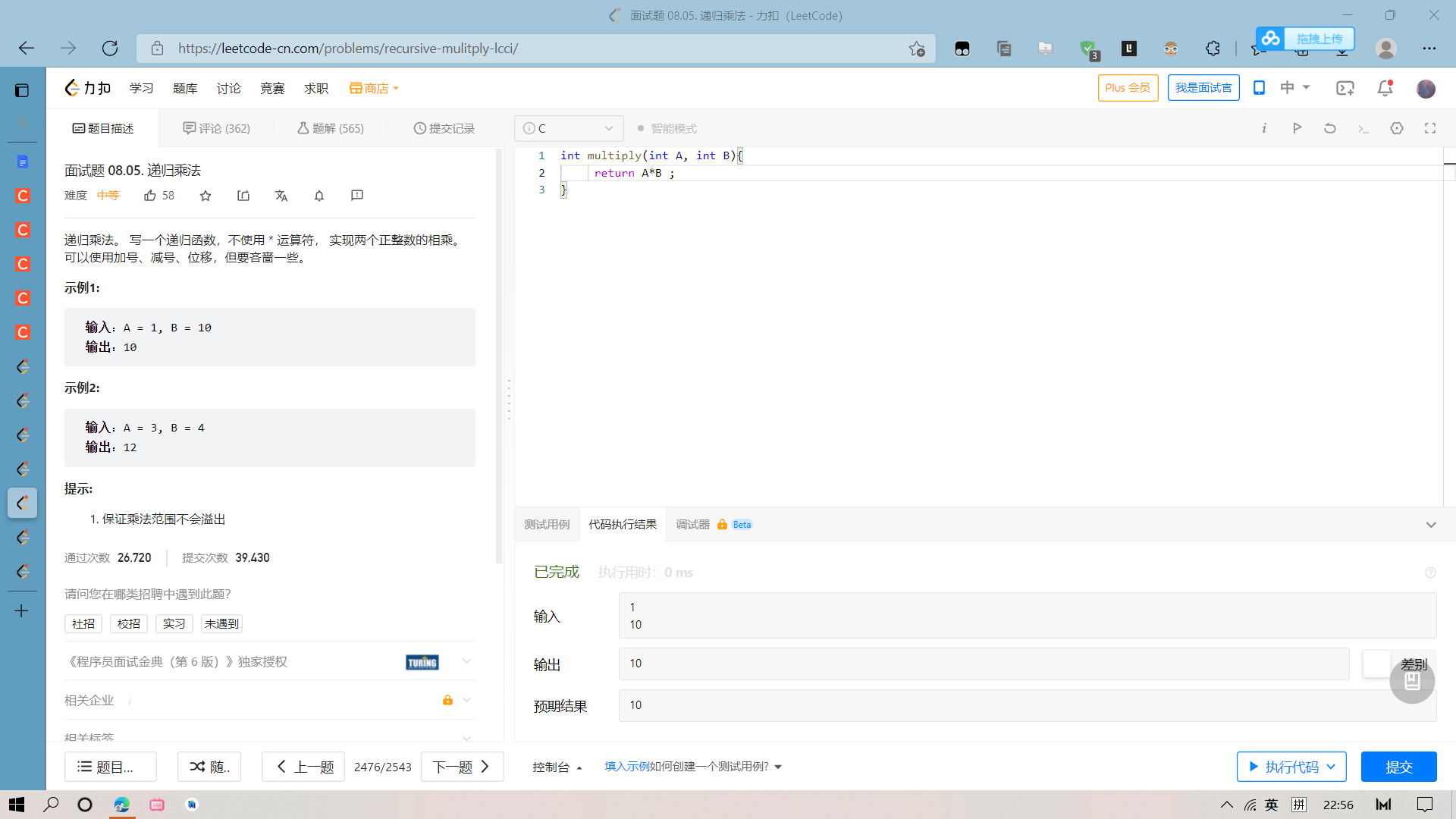
Task: Click the floating notes bookmark button
Action: pyautogui.click(x=1412, y=681)
